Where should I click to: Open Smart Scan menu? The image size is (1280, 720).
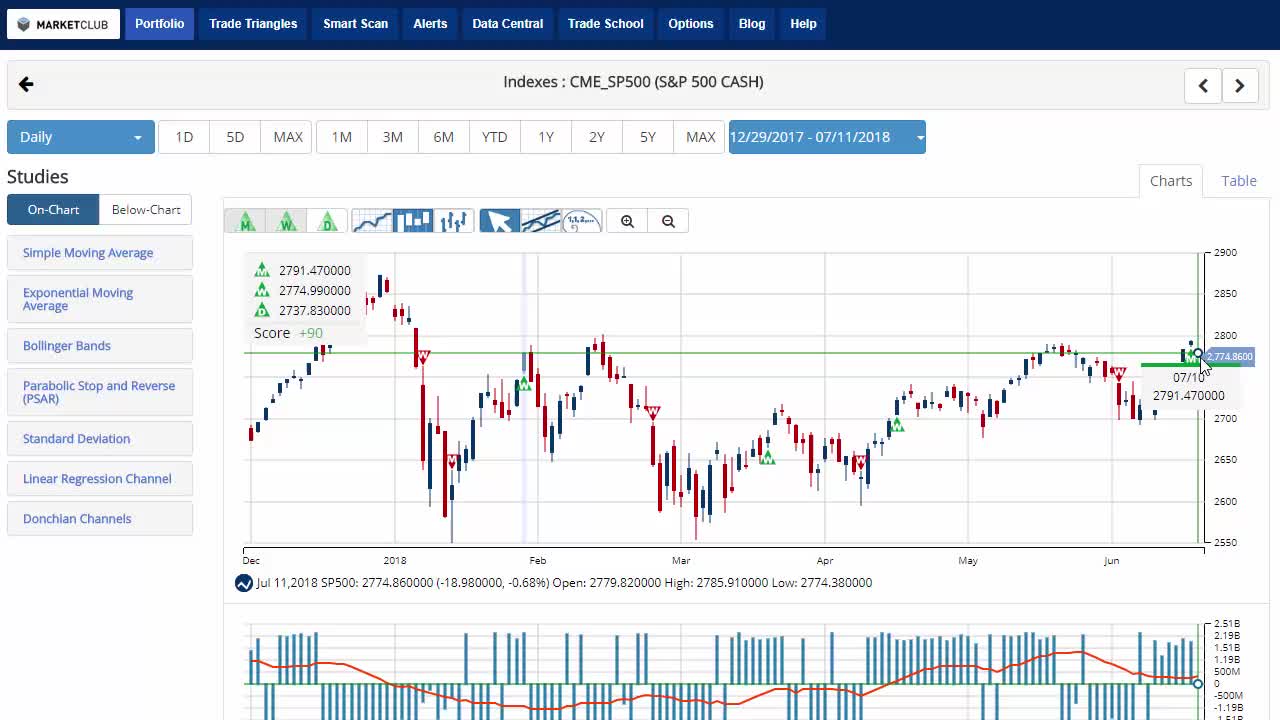pos(355,24)
